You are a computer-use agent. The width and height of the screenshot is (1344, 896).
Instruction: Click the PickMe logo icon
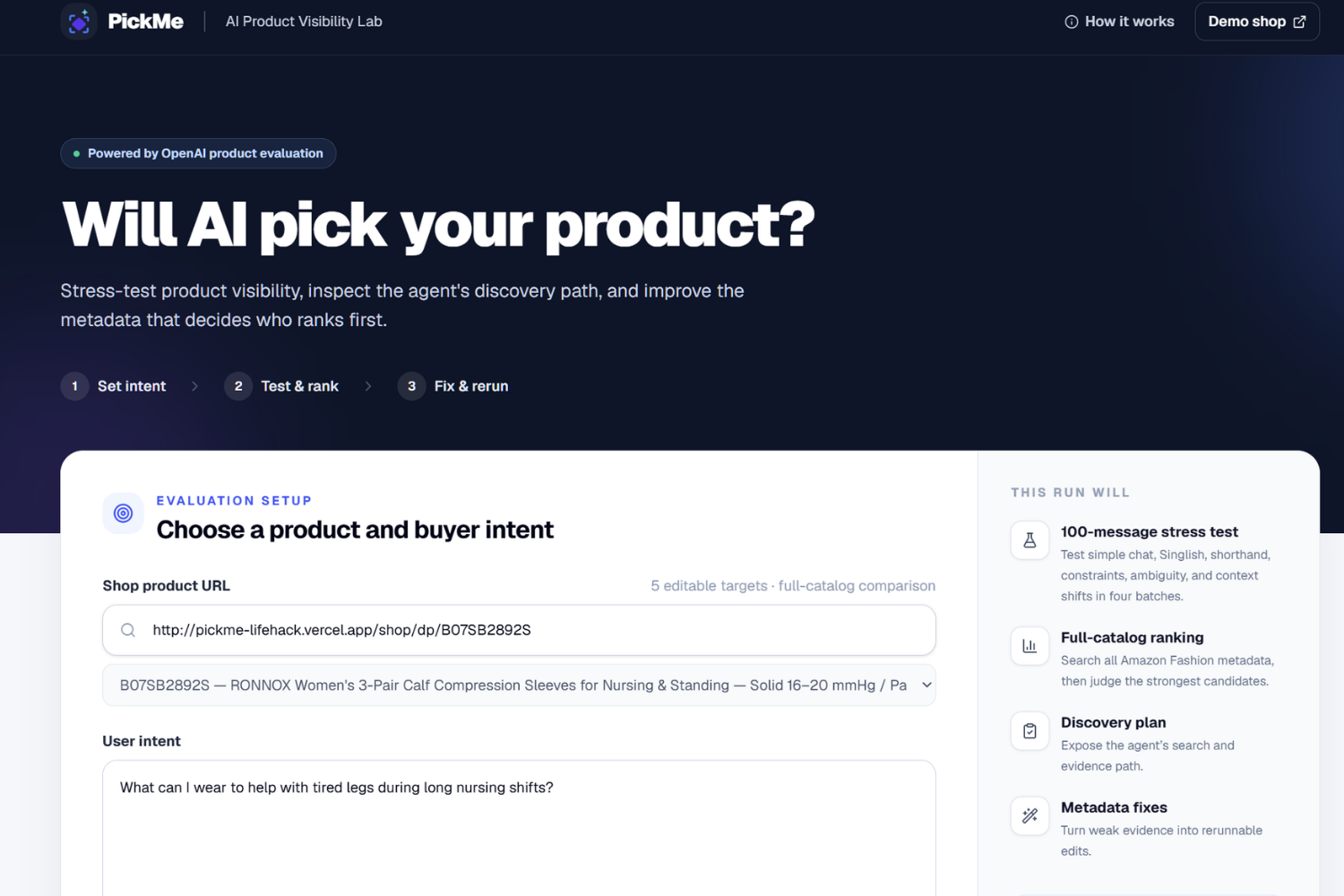[x=79, y=22]
